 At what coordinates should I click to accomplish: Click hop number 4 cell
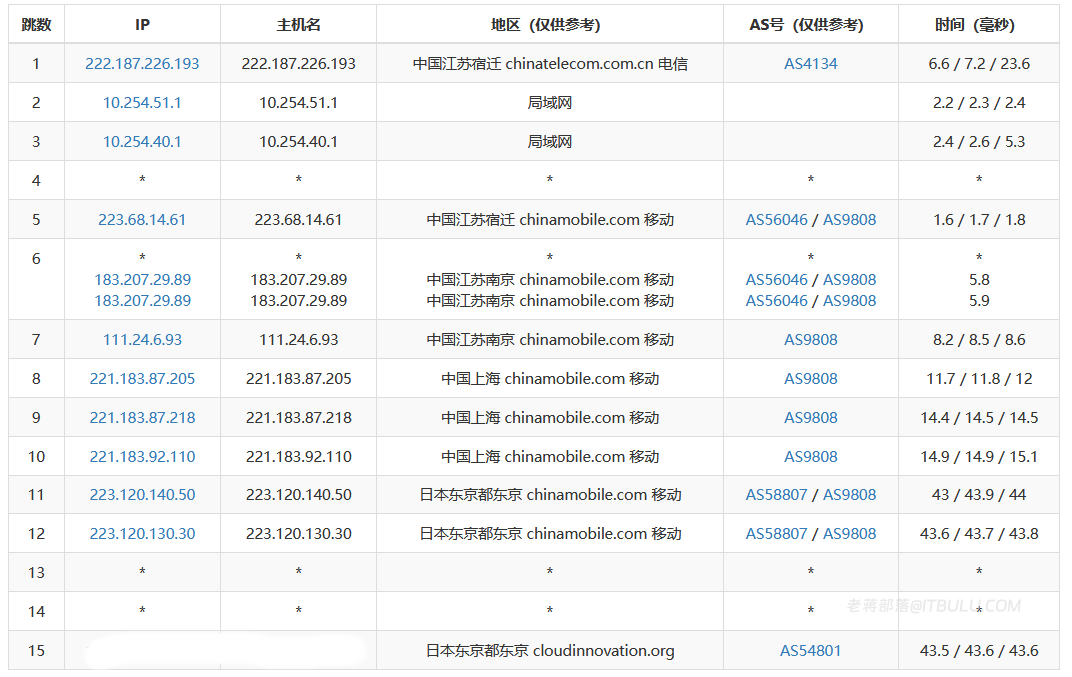pyautogui.click(x=36, y=181)
